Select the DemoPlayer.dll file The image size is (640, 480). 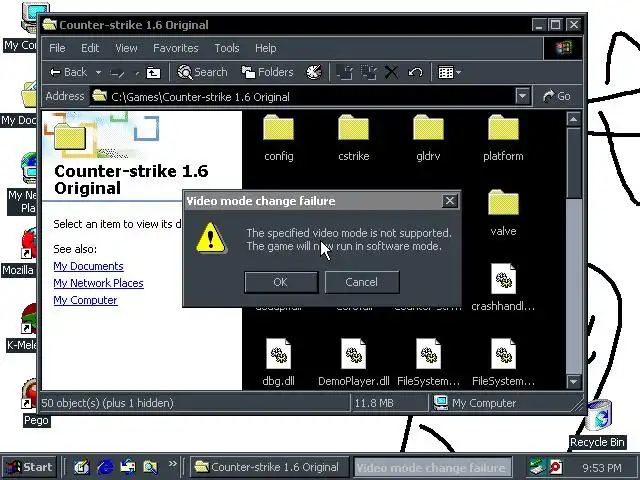point(353,353)
